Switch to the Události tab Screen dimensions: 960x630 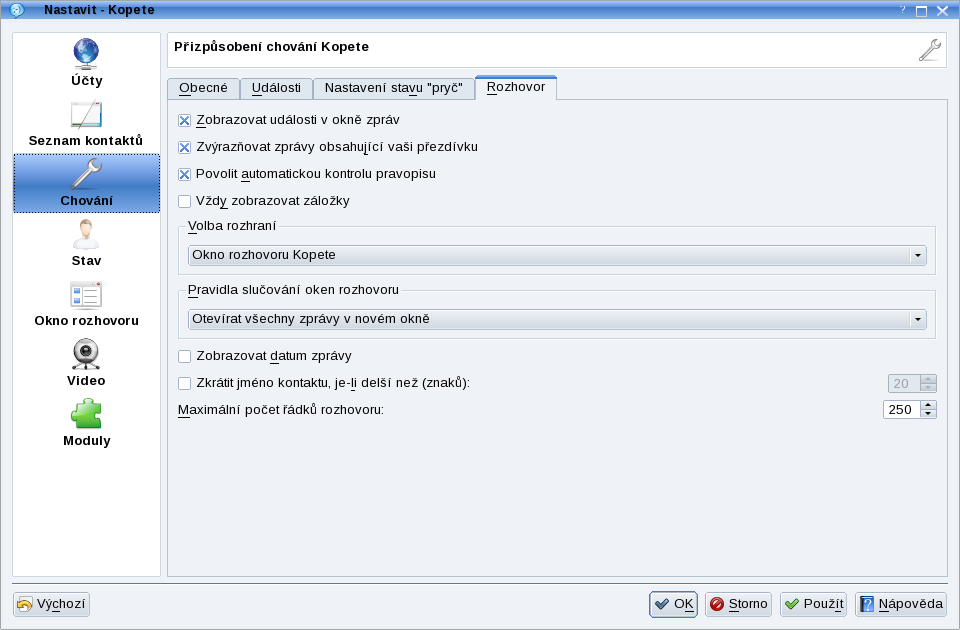point(276,88)
